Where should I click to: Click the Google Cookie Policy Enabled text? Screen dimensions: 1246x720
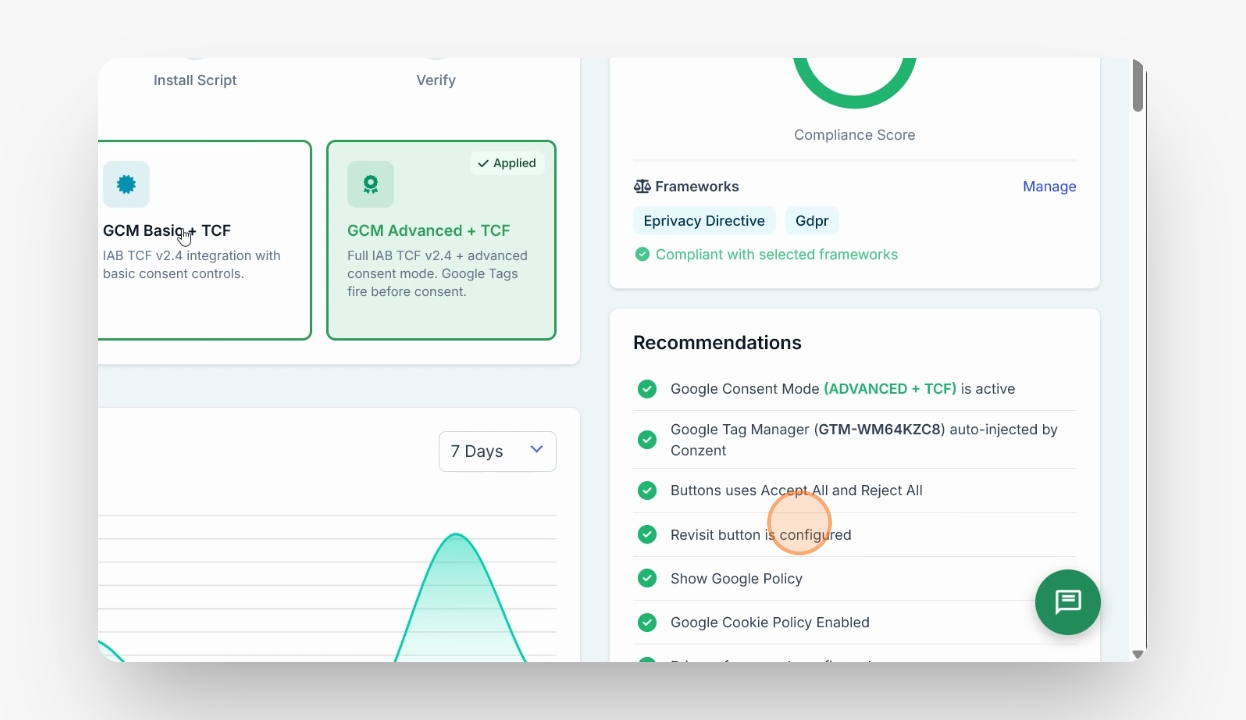pos(770,622)
